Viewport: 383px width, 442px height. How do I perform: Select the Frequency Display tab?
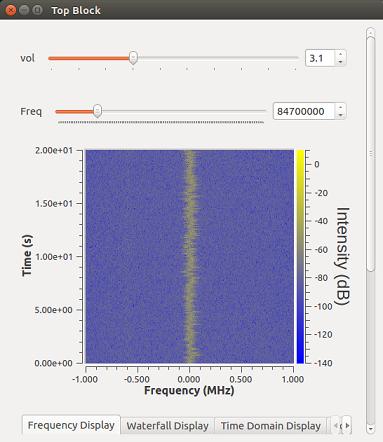[x=71, y=425]
